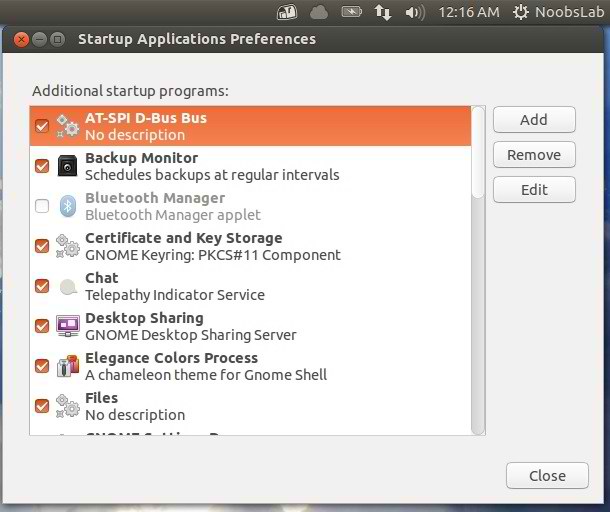Uncheck the Desktop Sharing checkbox
Image resolution: width=610 pixels, height=512 pixels.
[42, 326]
